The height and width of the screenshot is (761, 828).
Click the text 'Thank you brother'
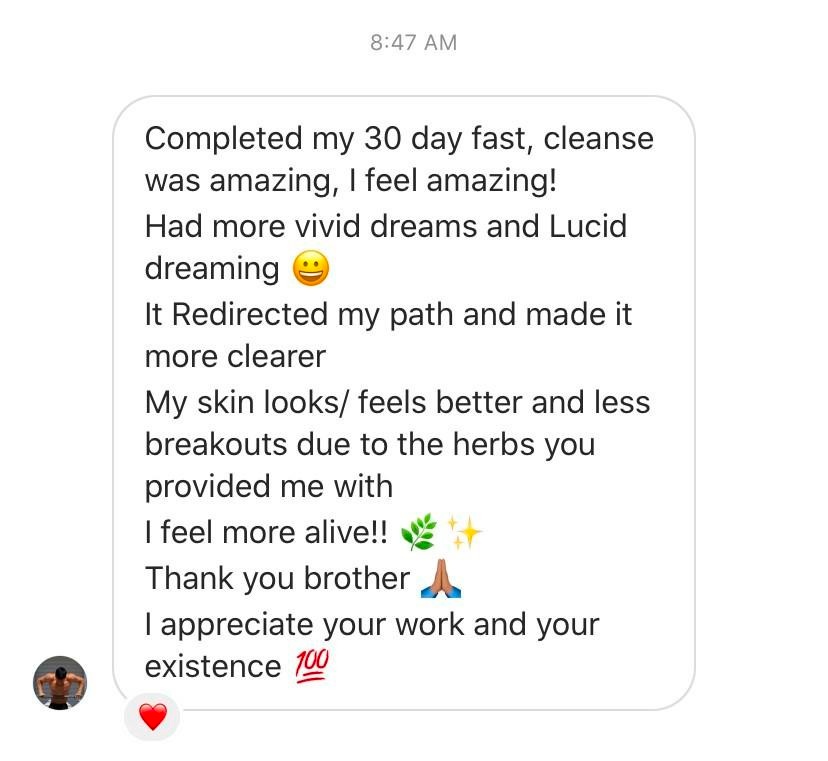coord(277,578)
